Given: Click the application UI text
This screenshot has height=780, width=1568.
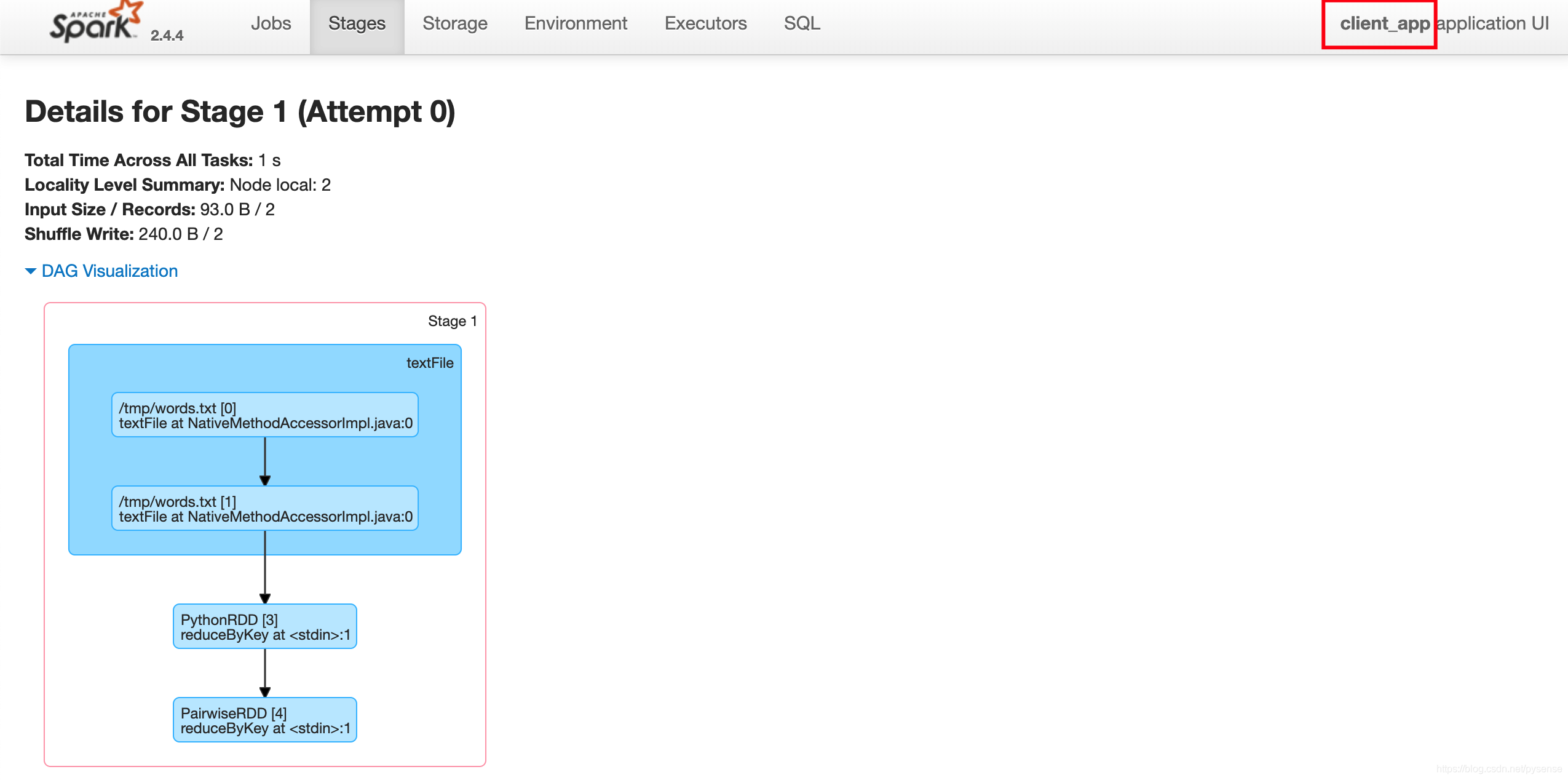Looking at the screenshot, I should [x=1492, y=23].
